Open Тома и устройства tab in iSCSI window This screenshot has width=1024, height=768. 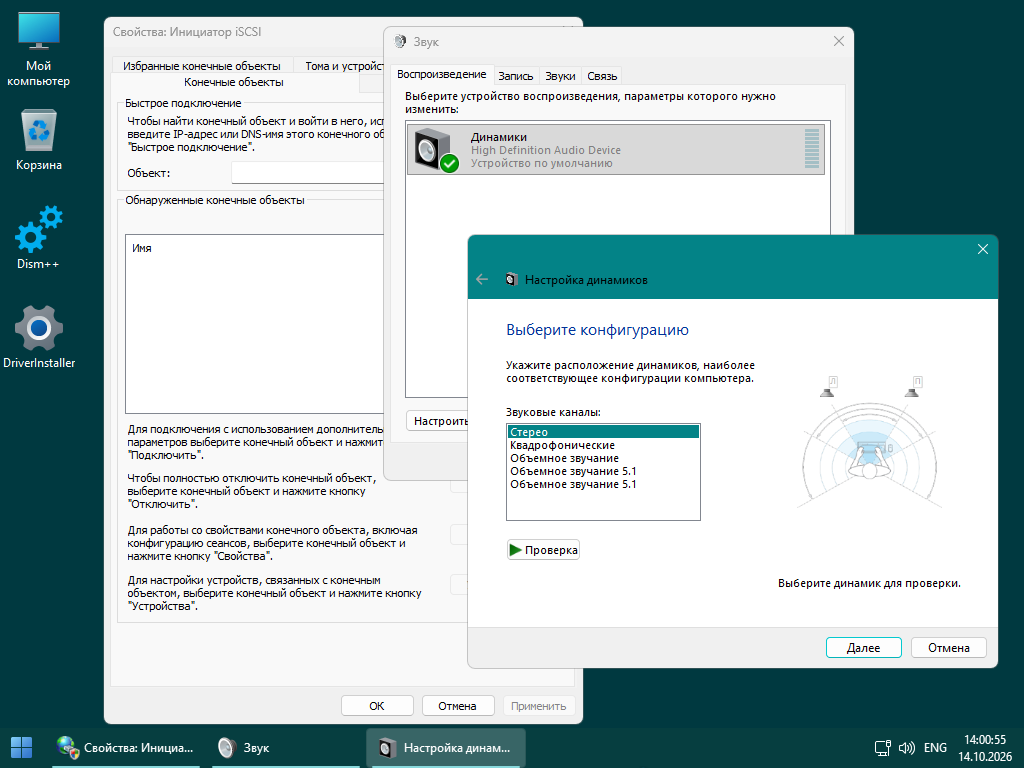coord(338,66)
